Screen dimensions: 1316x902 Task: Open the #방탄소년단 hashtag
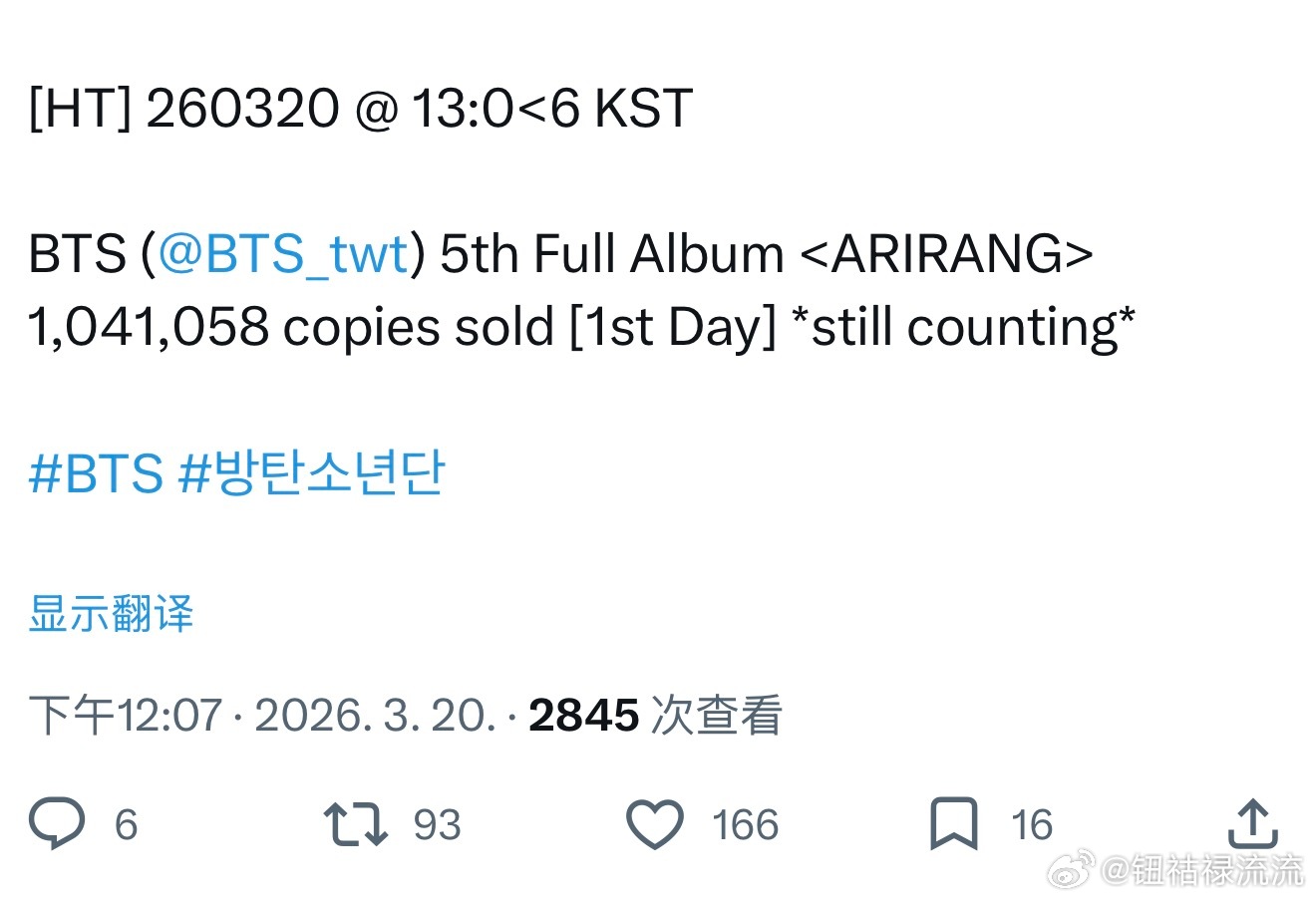pos(311,472)
